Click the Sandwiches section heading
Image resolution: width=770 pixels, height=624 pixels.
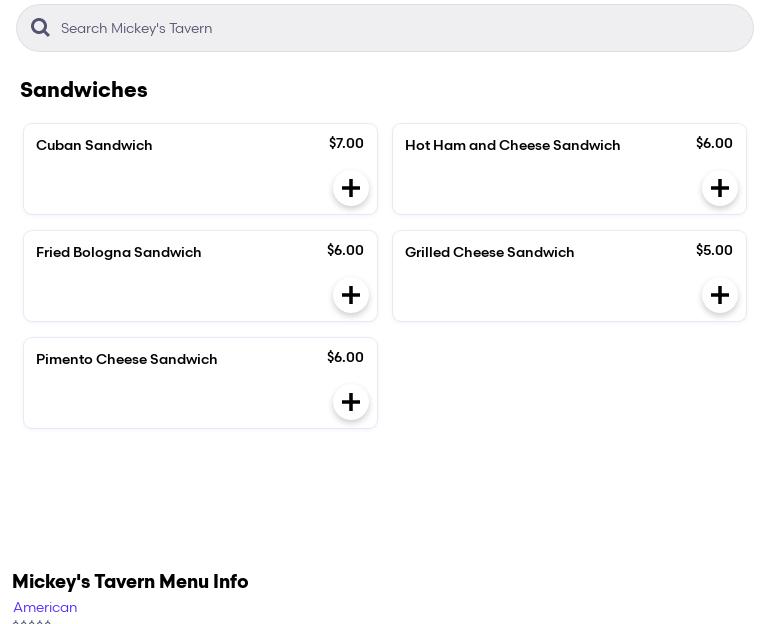point(84,90)
